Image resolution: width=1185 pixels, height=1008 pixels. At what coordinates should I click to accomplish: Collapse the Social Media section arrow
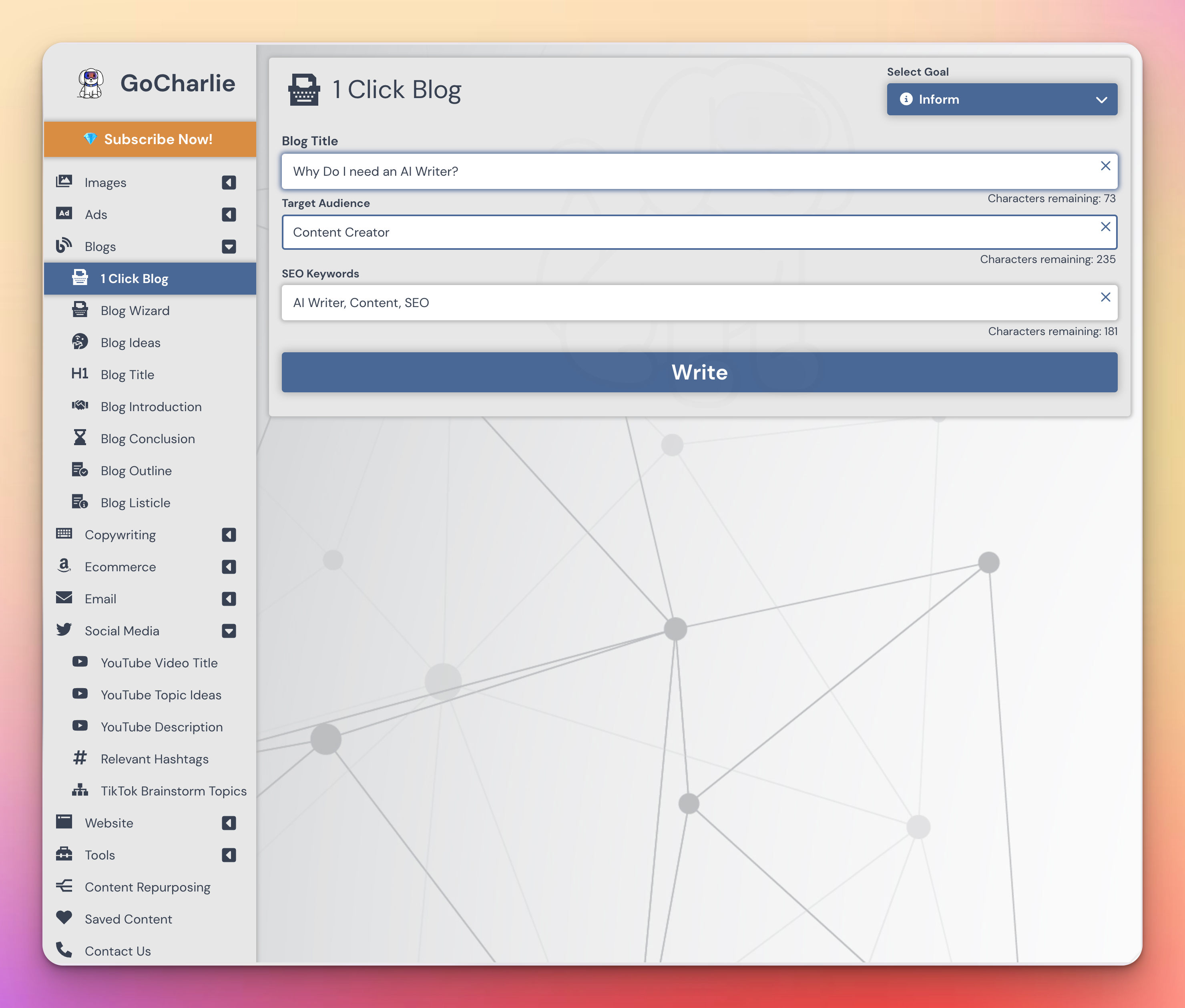[229, 631]
